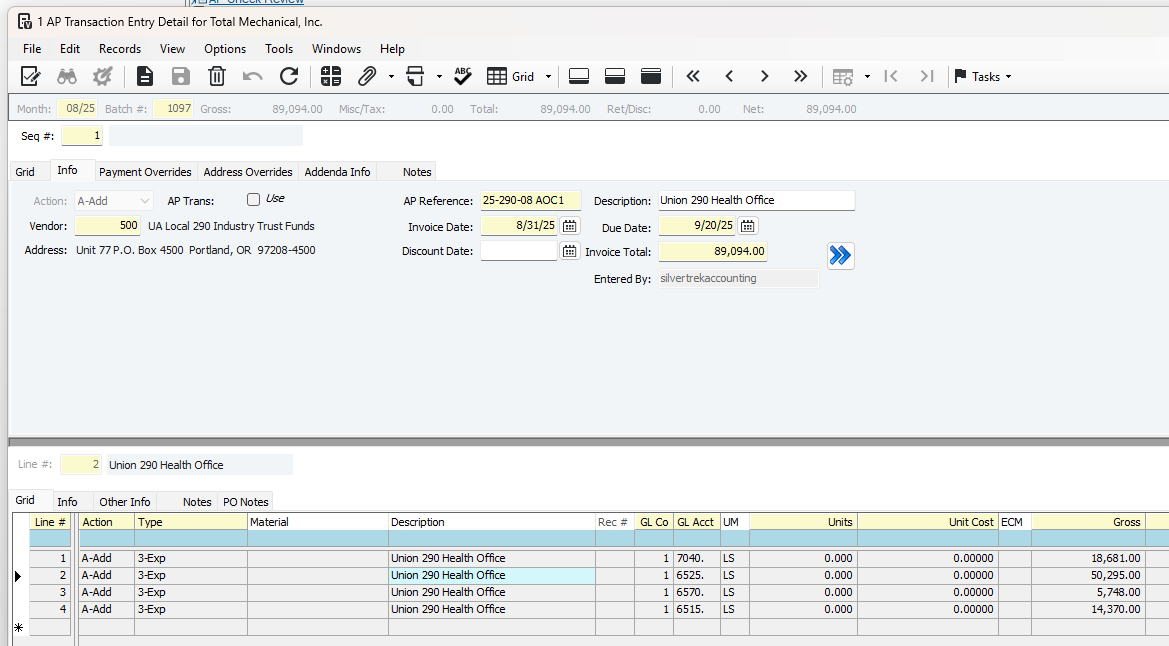The height and width of the screenshot is (646, 1169).
Task: Open the Tasks dropdown menu
Action: (x=983, y=76)
